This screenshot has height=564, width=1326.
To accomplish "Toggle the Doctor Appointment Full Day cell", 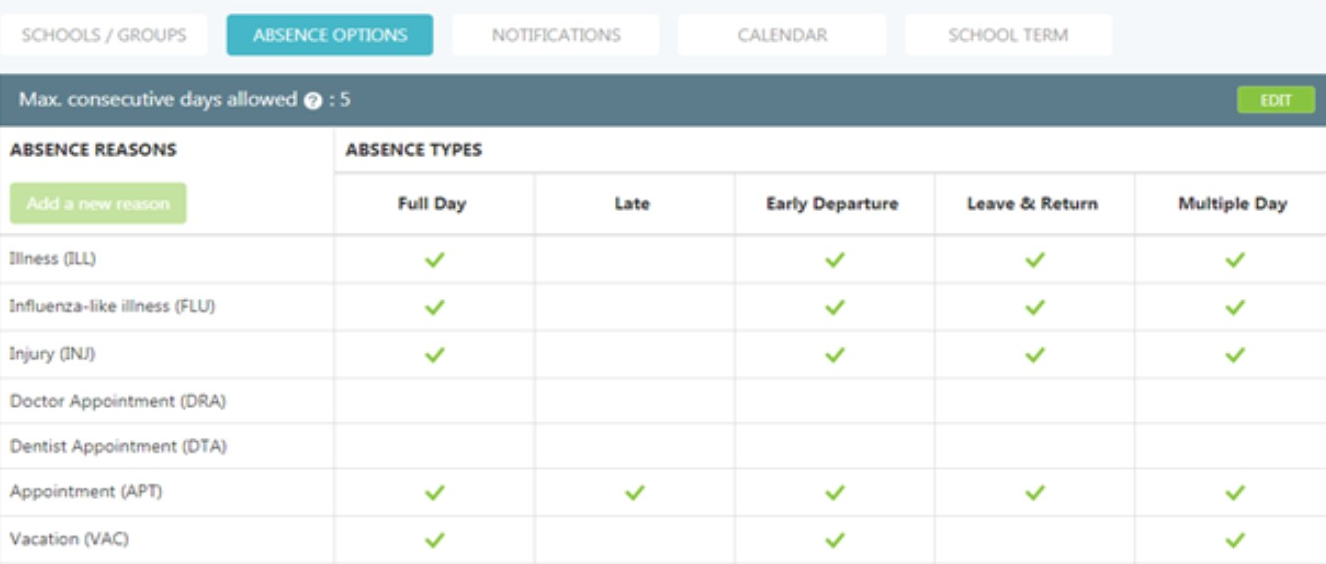I will 434,401.
